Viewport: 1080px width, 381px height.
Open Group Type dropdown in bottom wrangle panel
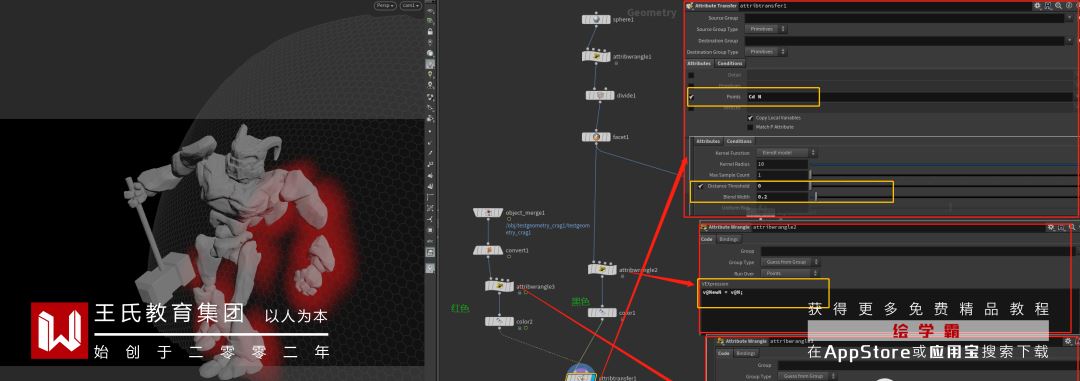807,376
